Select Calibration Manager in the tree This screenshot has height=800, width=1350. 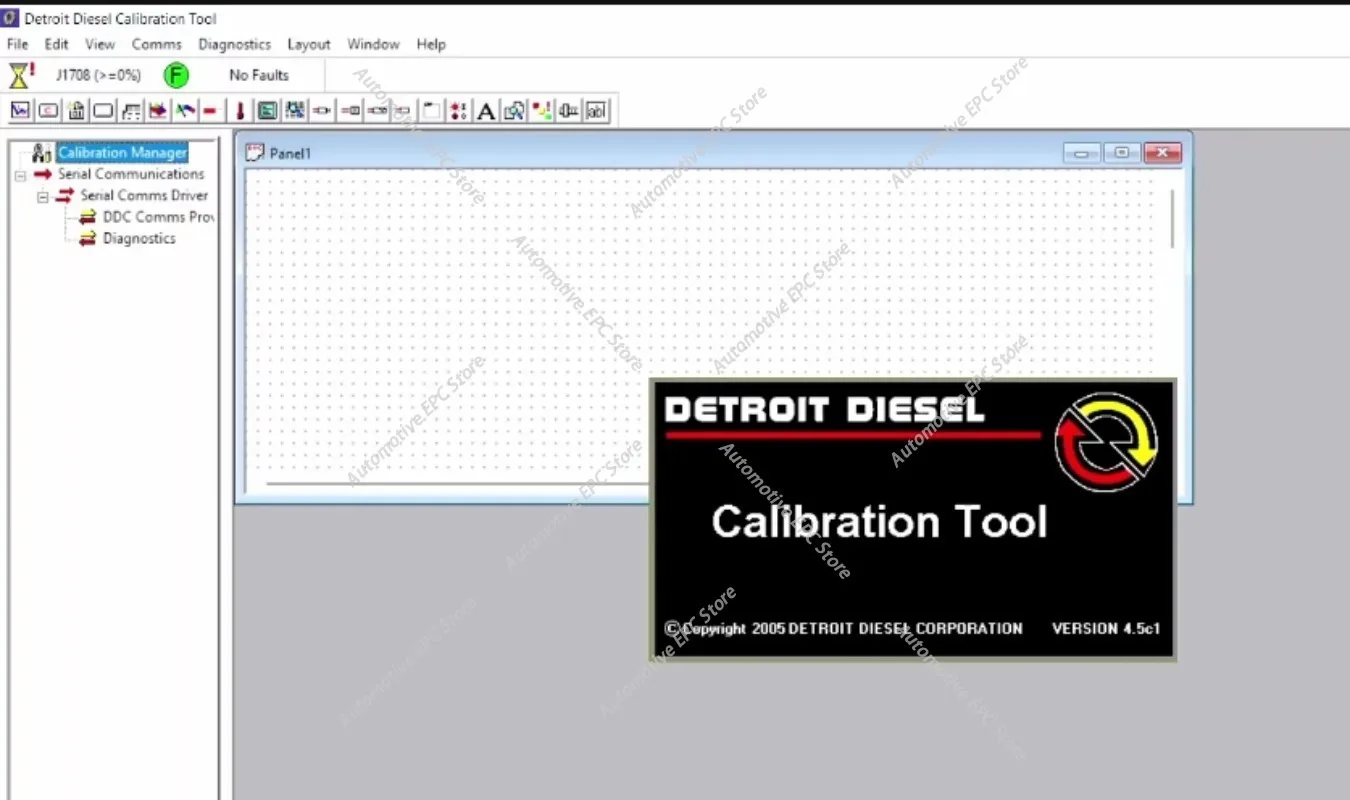pos(123,153)
